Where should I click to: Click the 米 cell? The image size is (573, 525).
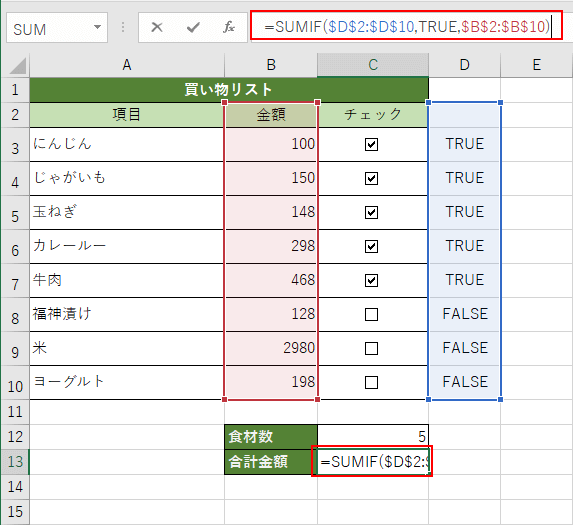tap(127, 349)
